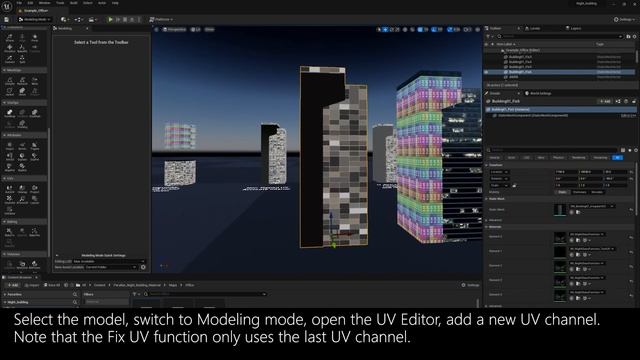This screenshot has width=640, height=360.
Task: Click the add component Blueprint icon beside Add
Action: coord(618,101)
